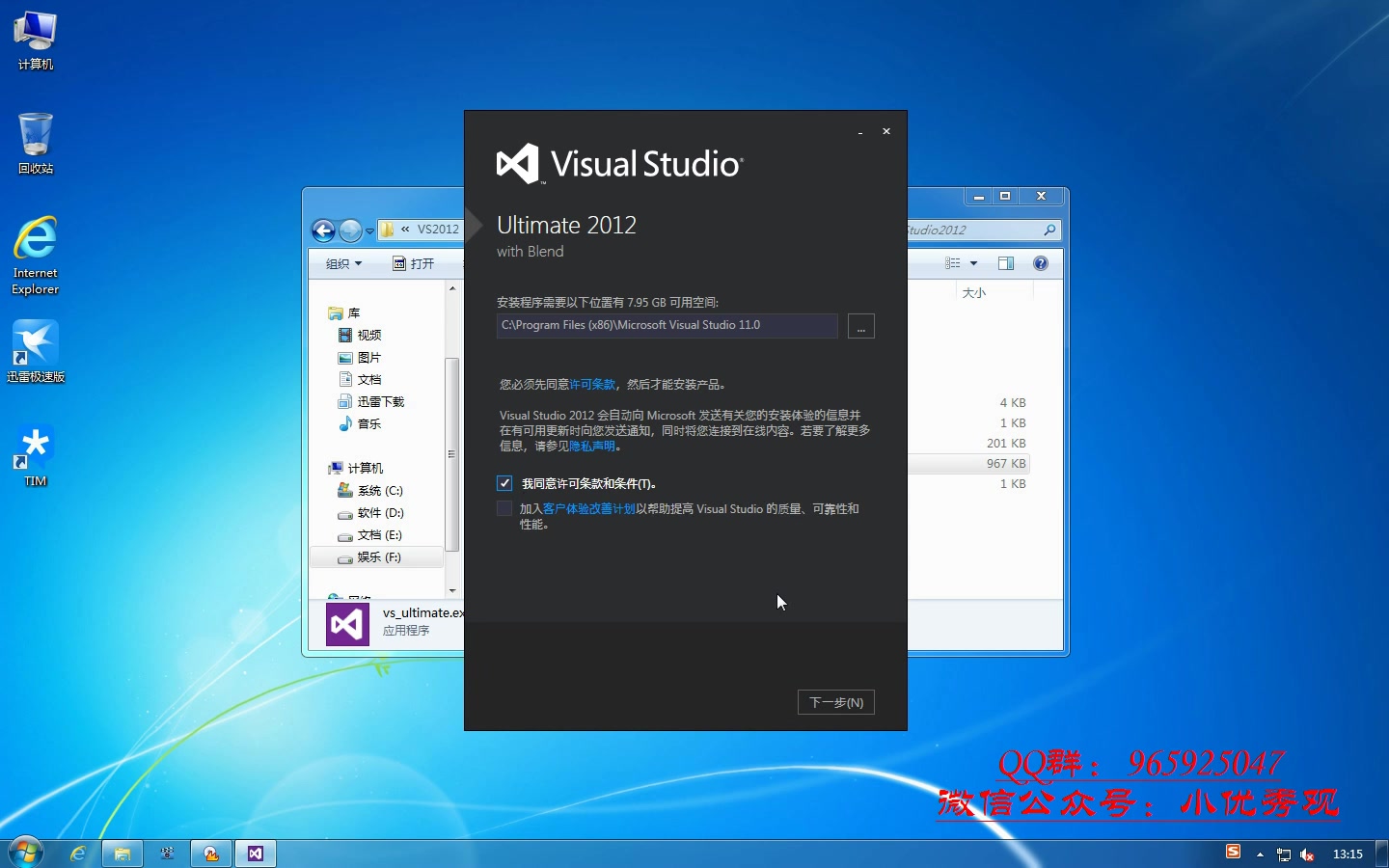Open the orange-icon taskbar button beside Visual Studio
The height and width of the screenshot is (868, 1389).
pos(211,854)
